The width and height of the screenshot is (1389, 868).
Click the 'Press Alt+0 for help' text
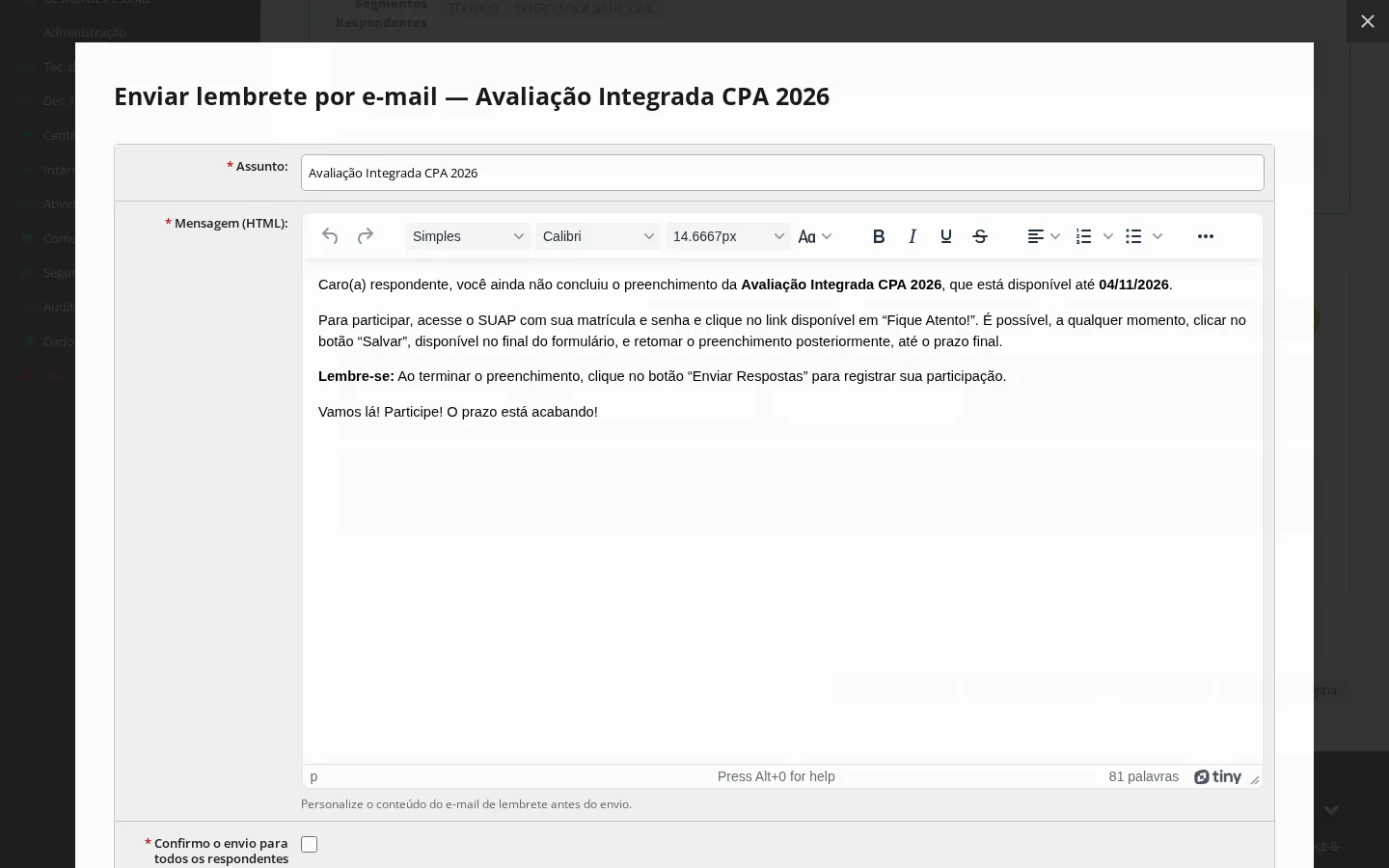click(776, 777)
